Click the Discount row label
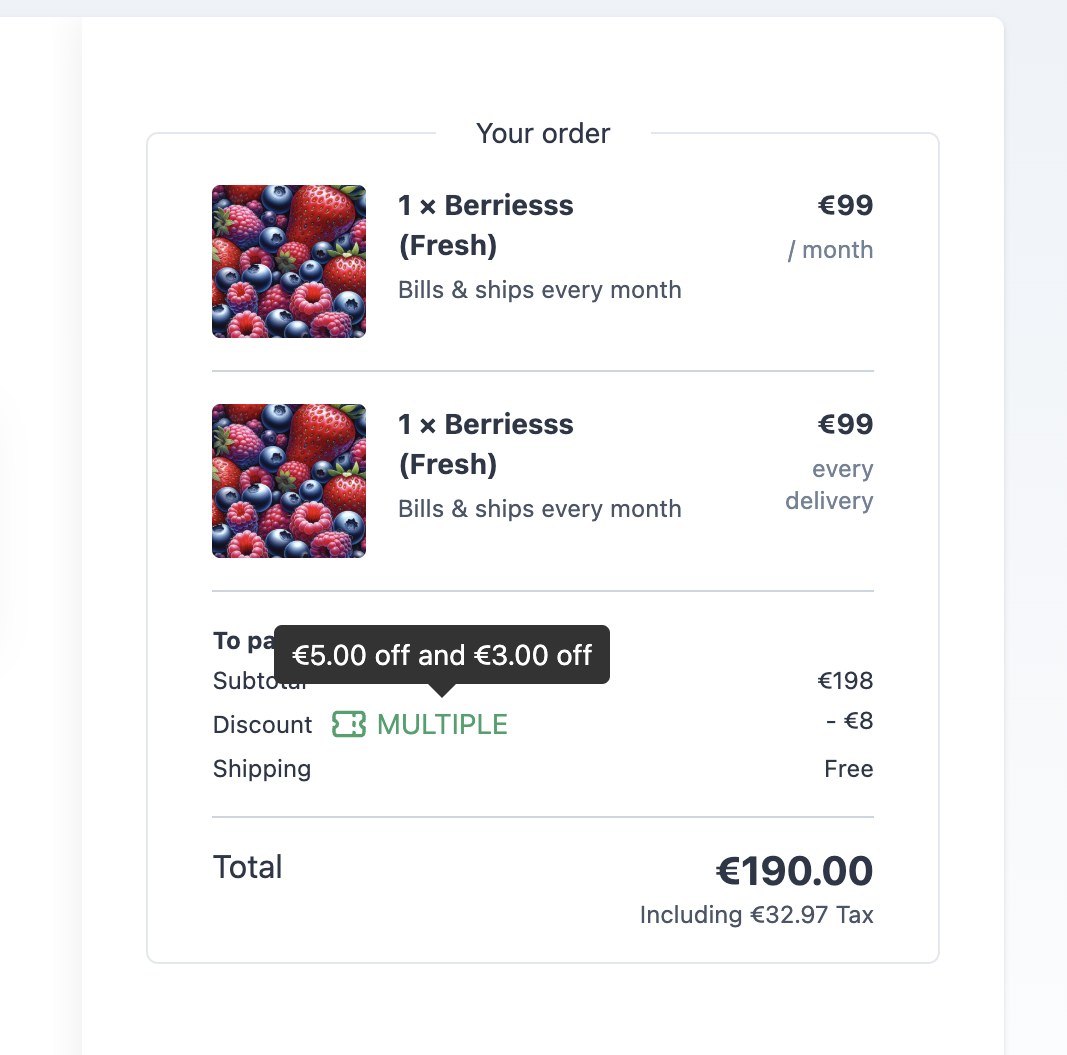The width and height of the screenshot is (1067, 1055). coord(263,725)
